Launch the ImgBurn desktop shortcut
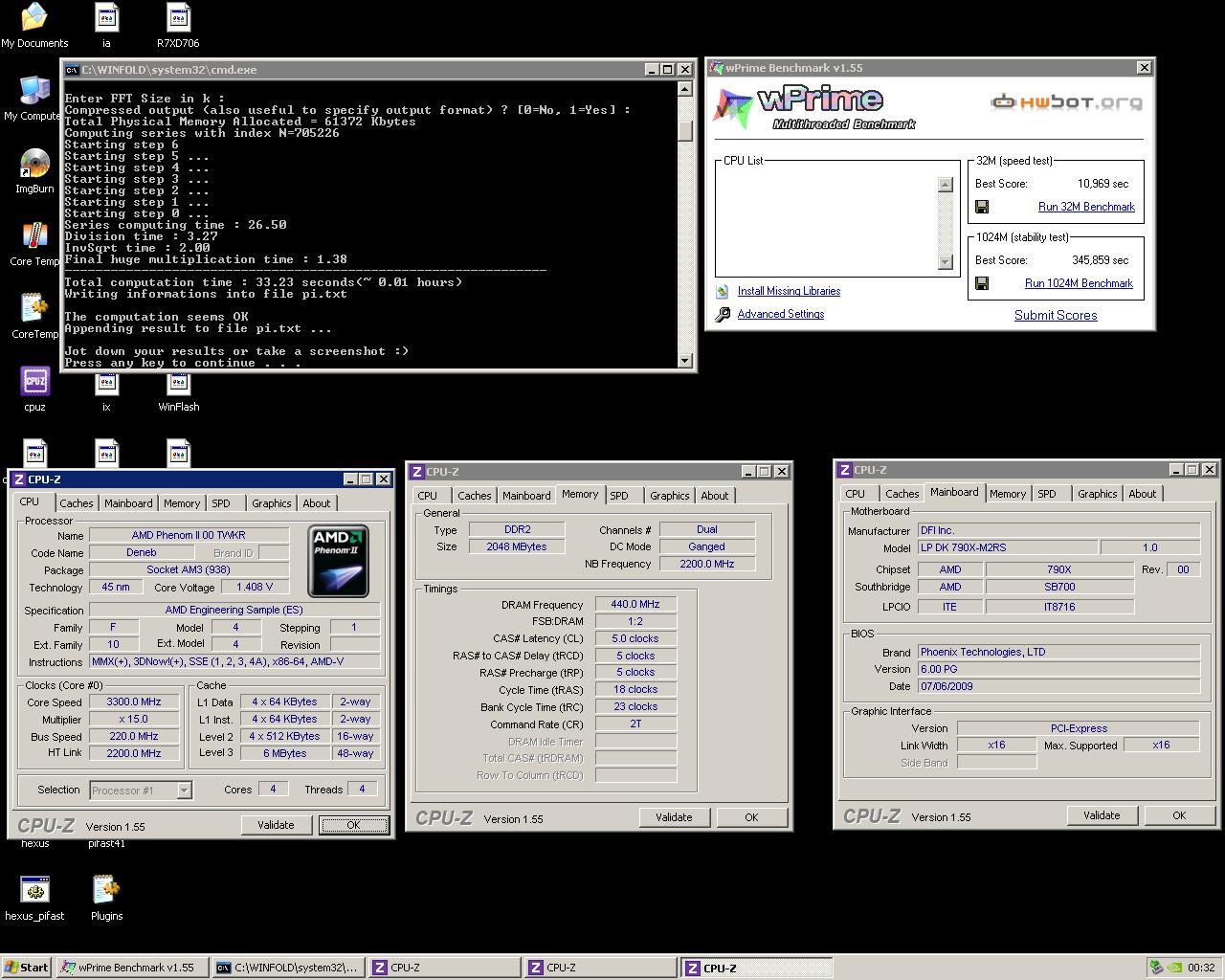The image size is (1225, 980). click(34, 164)
